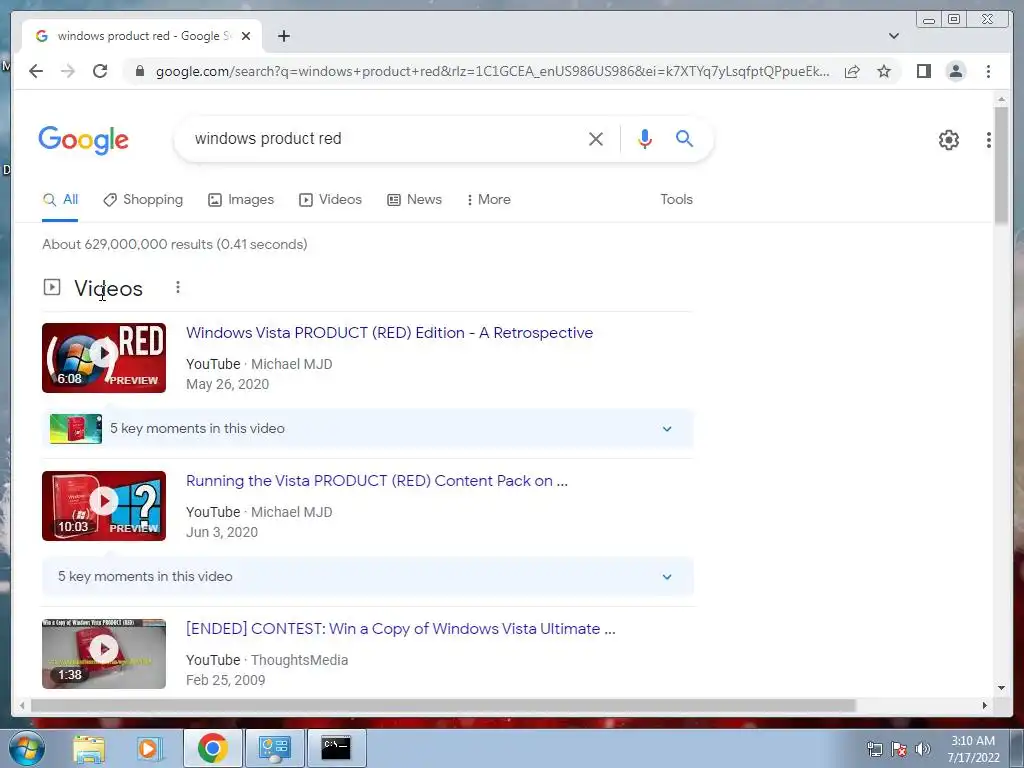Launch Windows Media Player from taskbar
This screenshot has width=1024, height=768.
coord(148,749)
